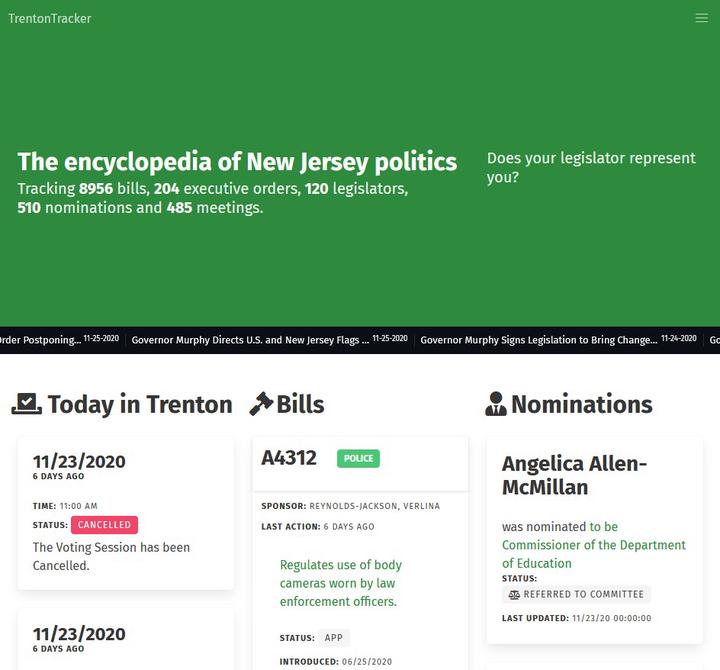Open the POLICE tag on bill A4312
Viewport: 720px width, 670px height.
tap(358, 458)
